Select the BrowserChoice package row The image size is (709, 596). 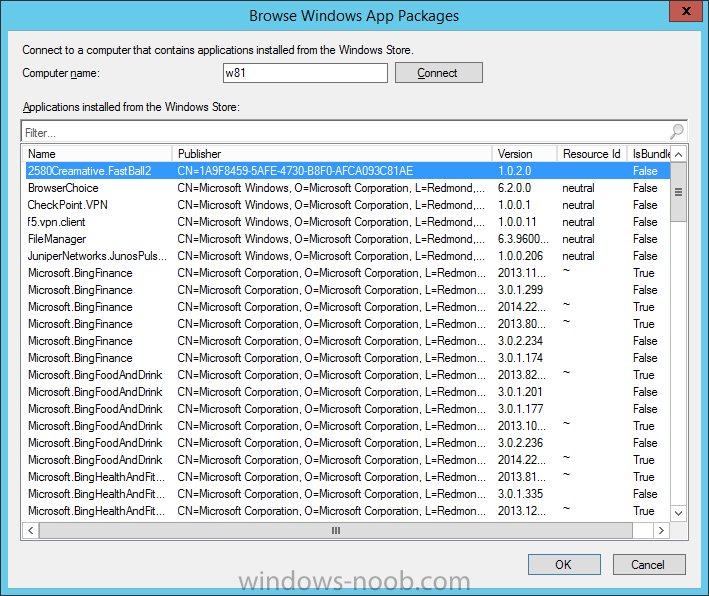click(x=347, y=188)
